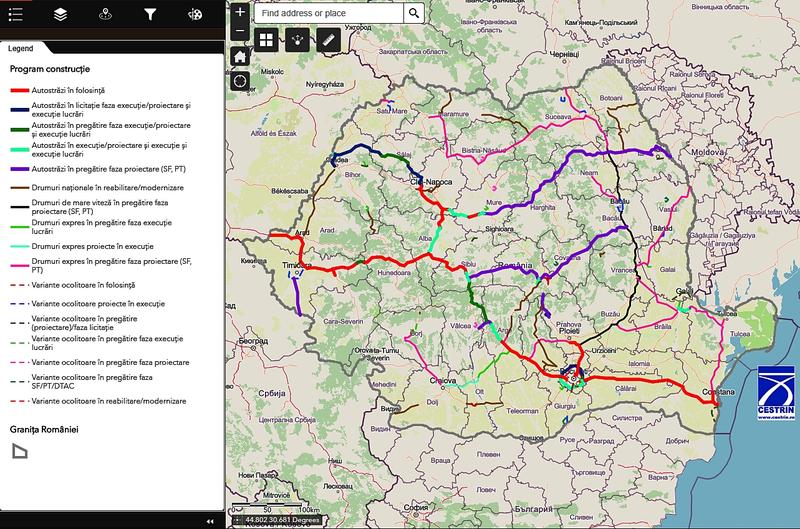Image resolution: width=800 pixels, height=529 pixels.
Task: Open the color palette widget icon
Action: [x=195, y=14]
